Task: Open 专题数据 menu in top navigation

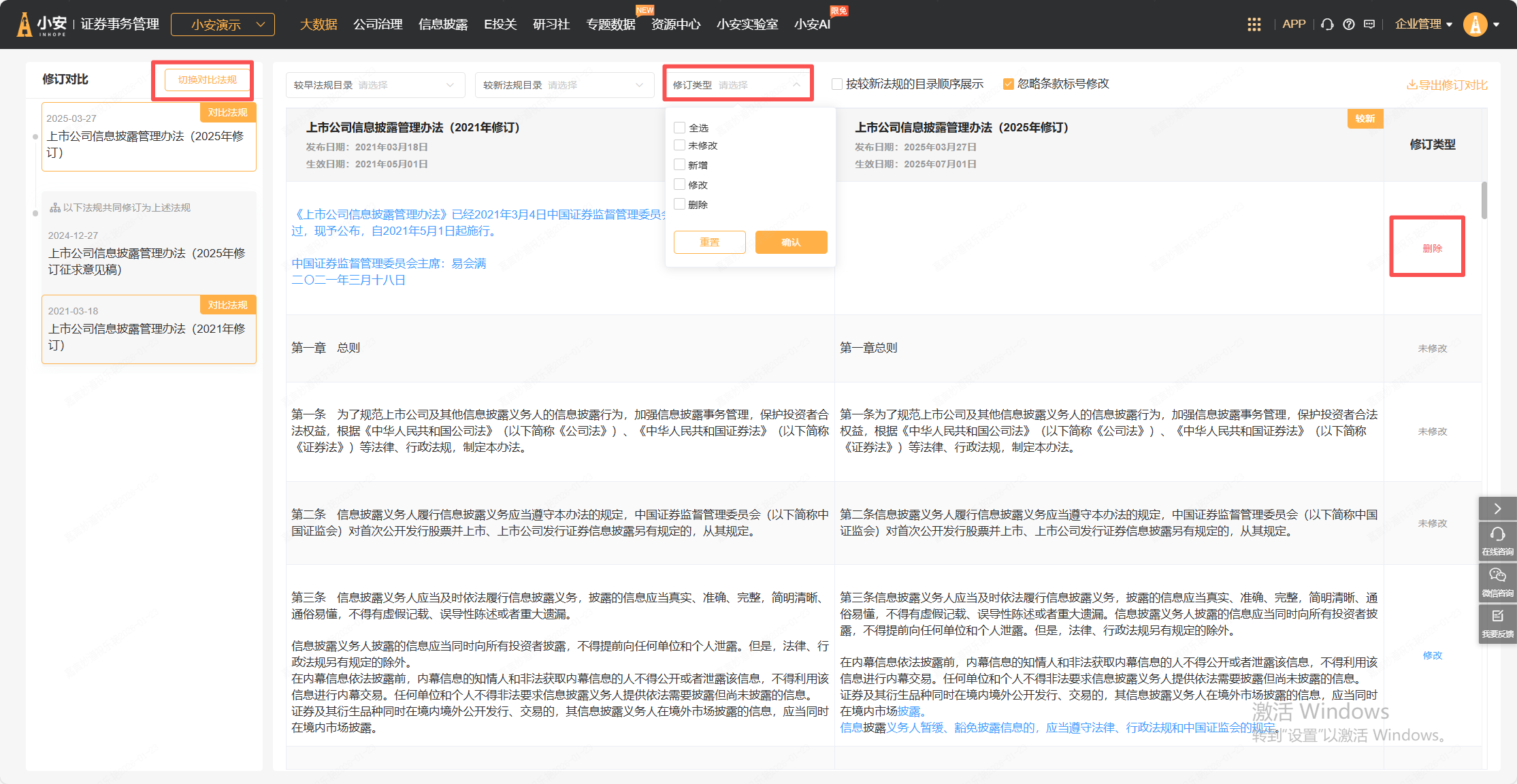Action: [x=610, y=24]
